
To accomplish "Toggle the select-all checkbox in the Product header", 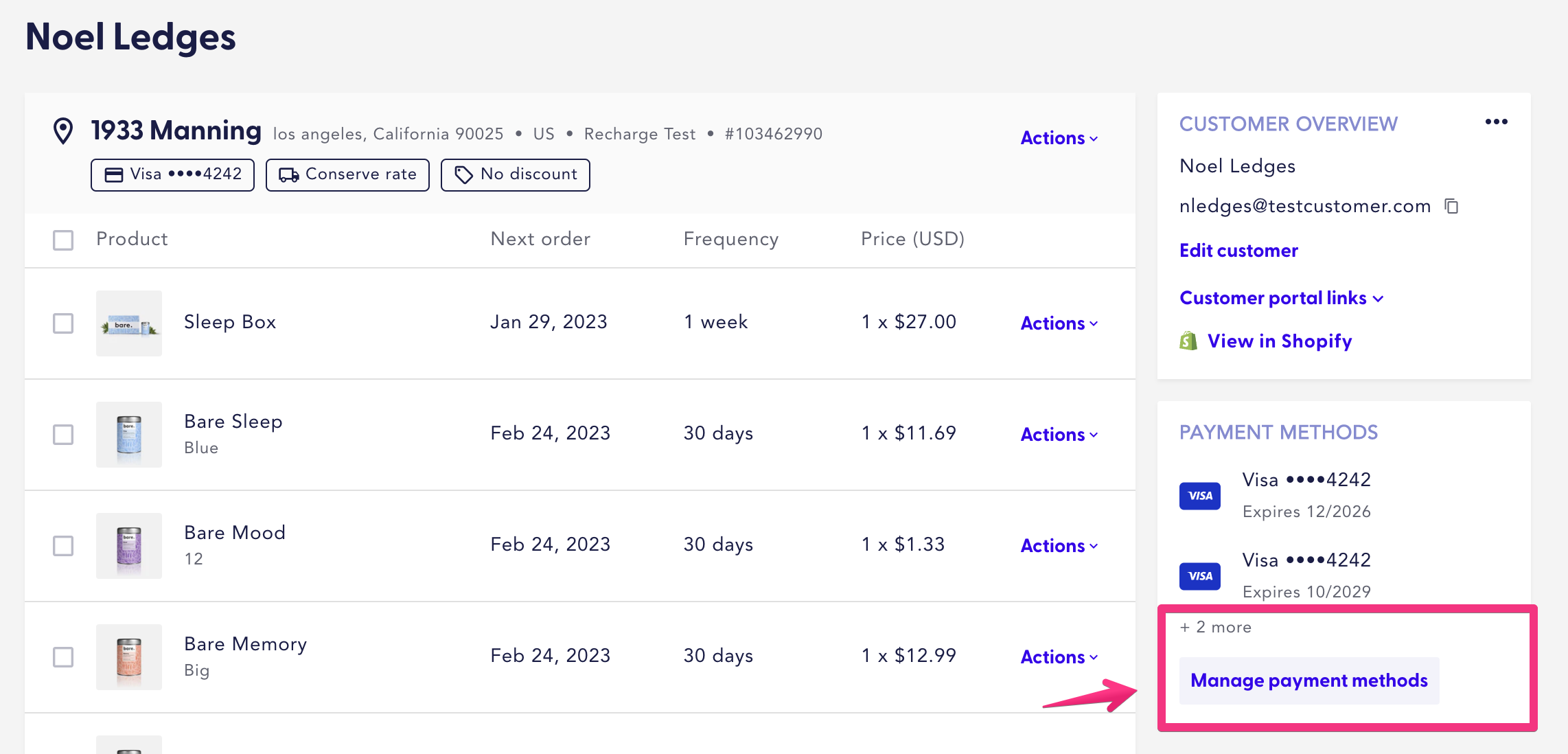I will pyautogui.click(x=63, y=240).
